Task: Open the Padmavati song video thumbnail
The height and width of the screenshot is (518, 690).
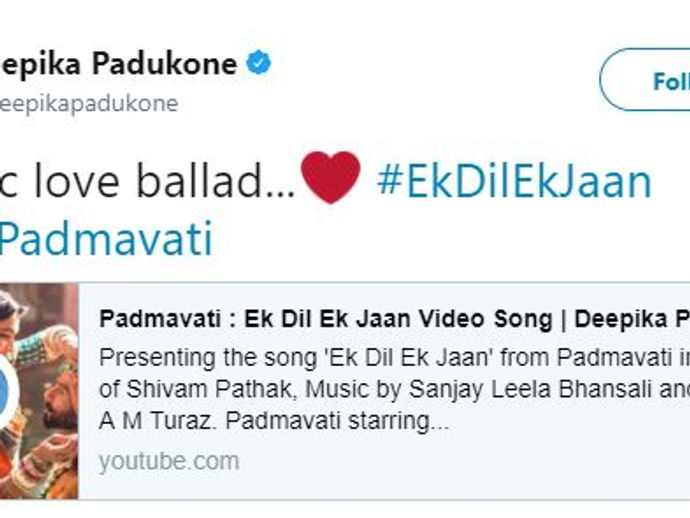Action: coord(39,391)
